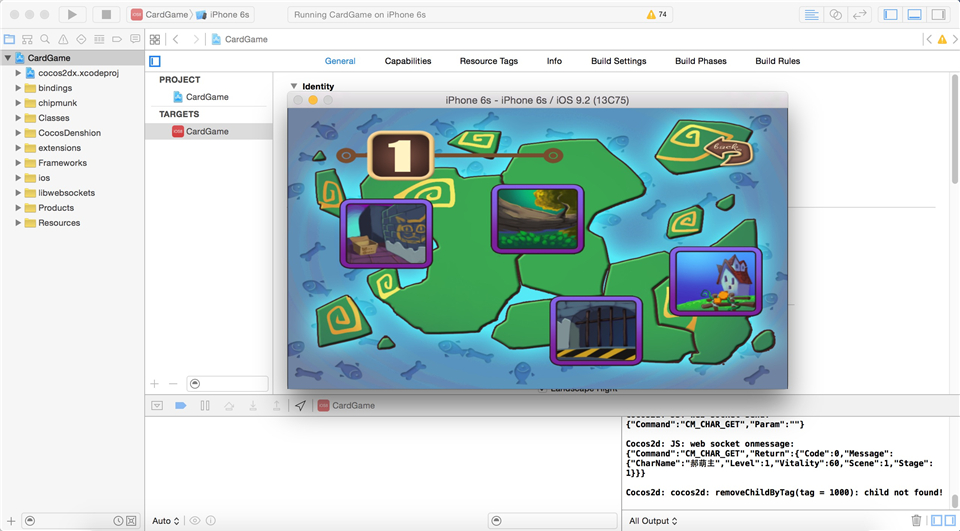Image resolution: width=960 pixels, height=531 pixels.
Task: Add a new target with plus
Action: 154,384
